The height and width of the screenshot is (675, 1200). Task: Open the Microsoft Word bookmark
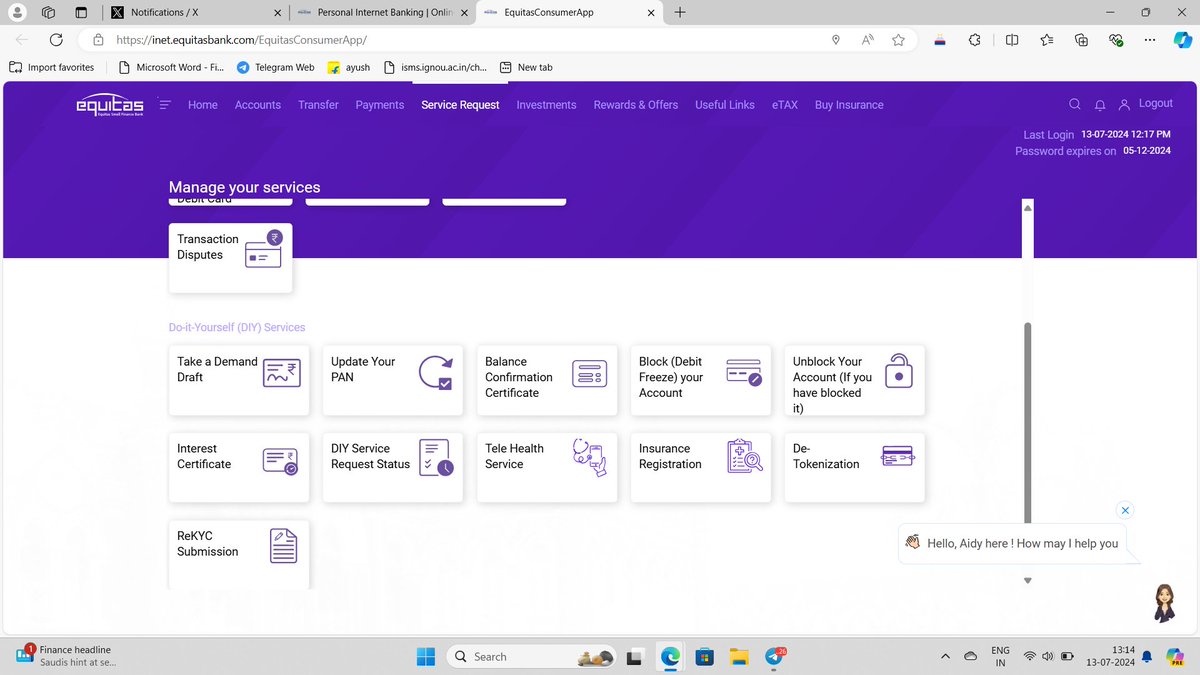tap(171, 67)
